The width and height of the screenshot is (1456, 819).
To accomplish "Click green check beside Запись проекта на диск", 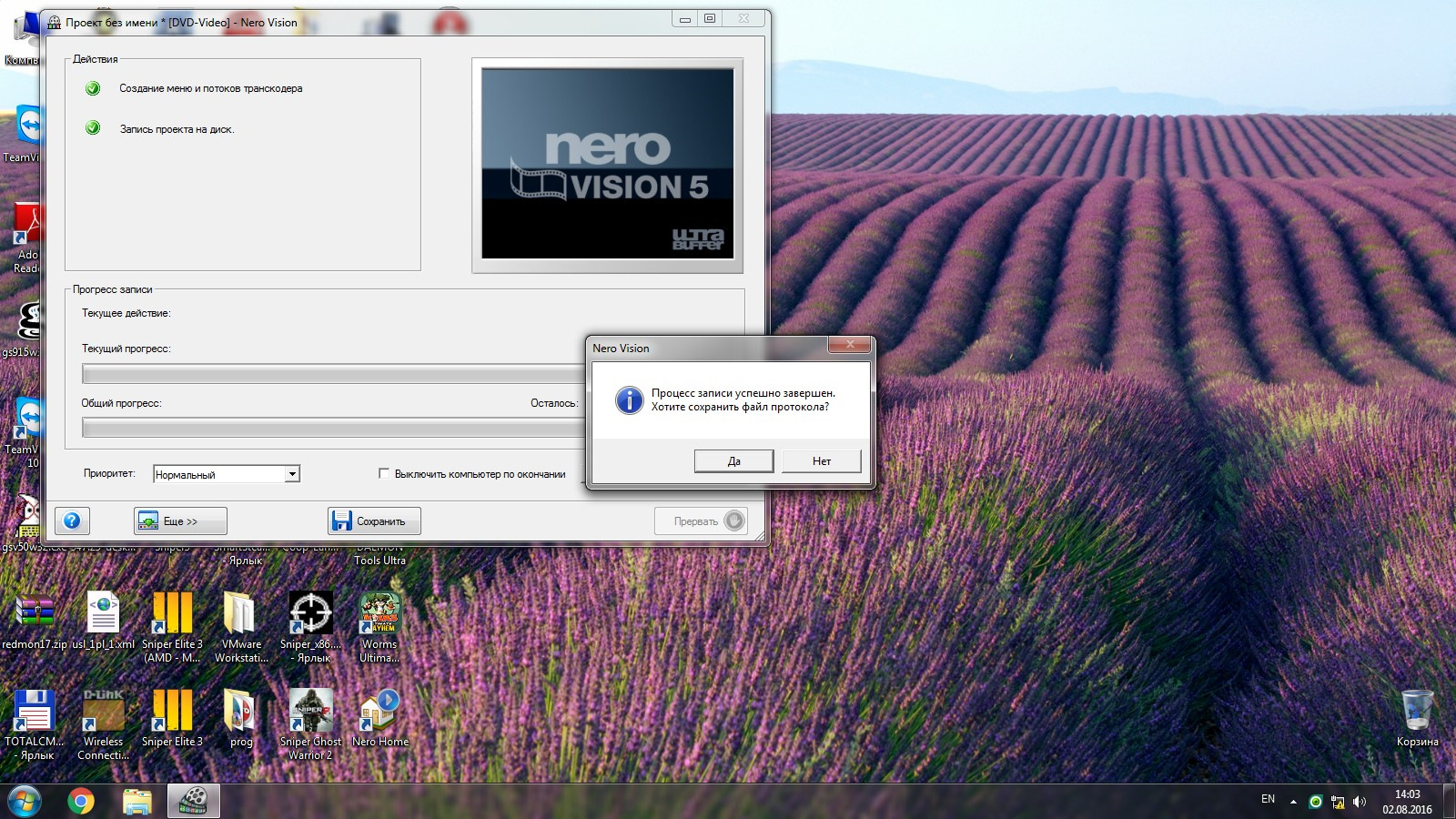I will [93, 128].
